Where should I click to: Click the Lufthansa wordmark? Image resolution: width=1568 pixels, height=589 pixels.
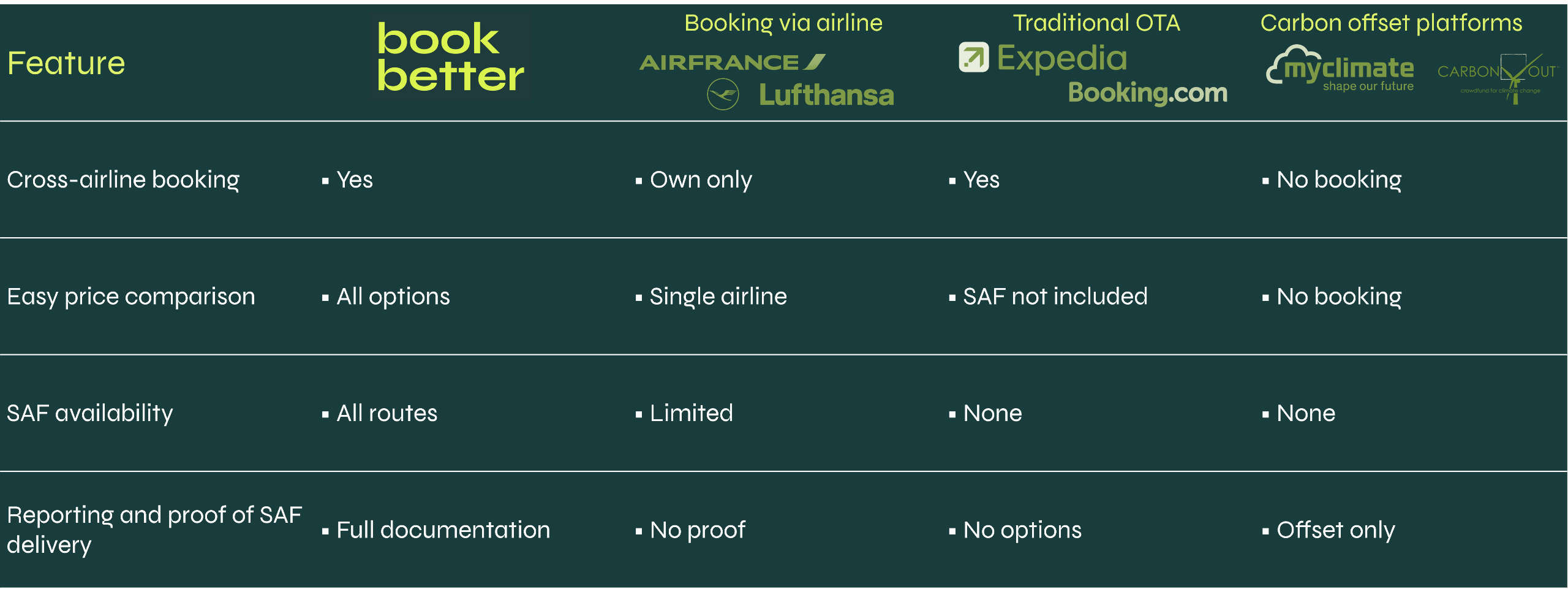[x=826, y=95]
